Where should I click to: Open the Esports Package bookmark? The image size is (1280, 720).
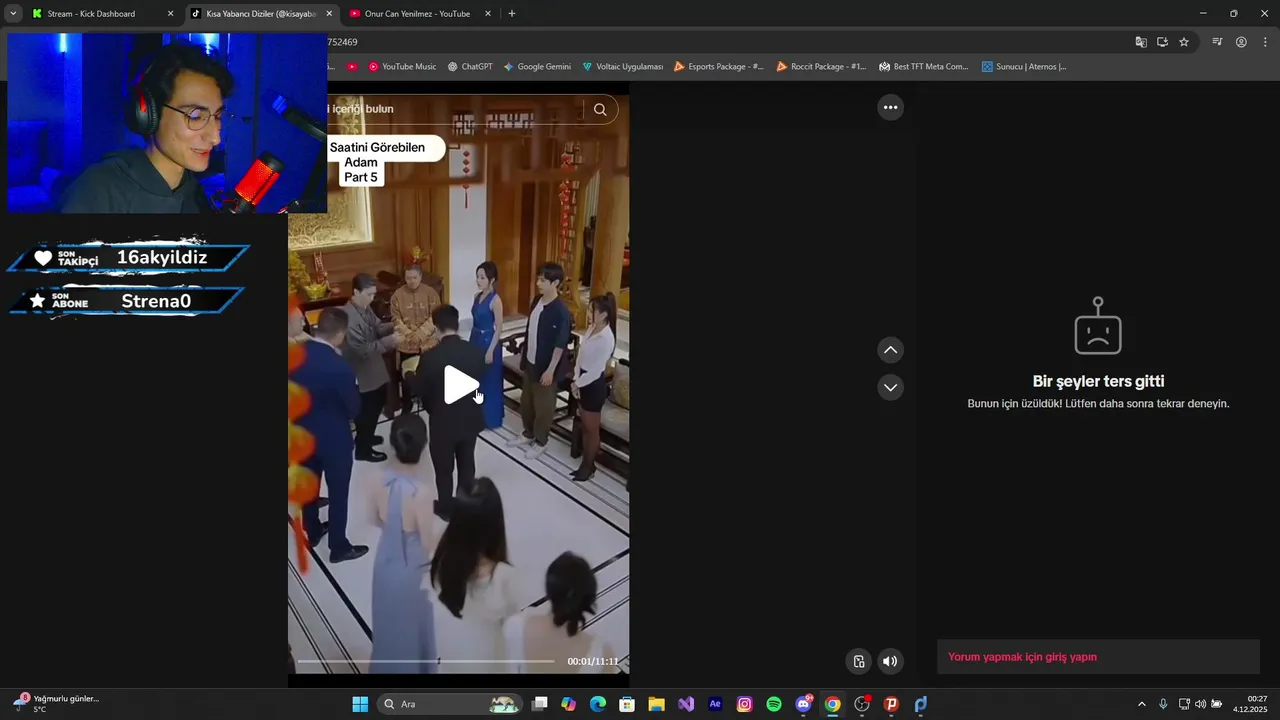(718, 67)
